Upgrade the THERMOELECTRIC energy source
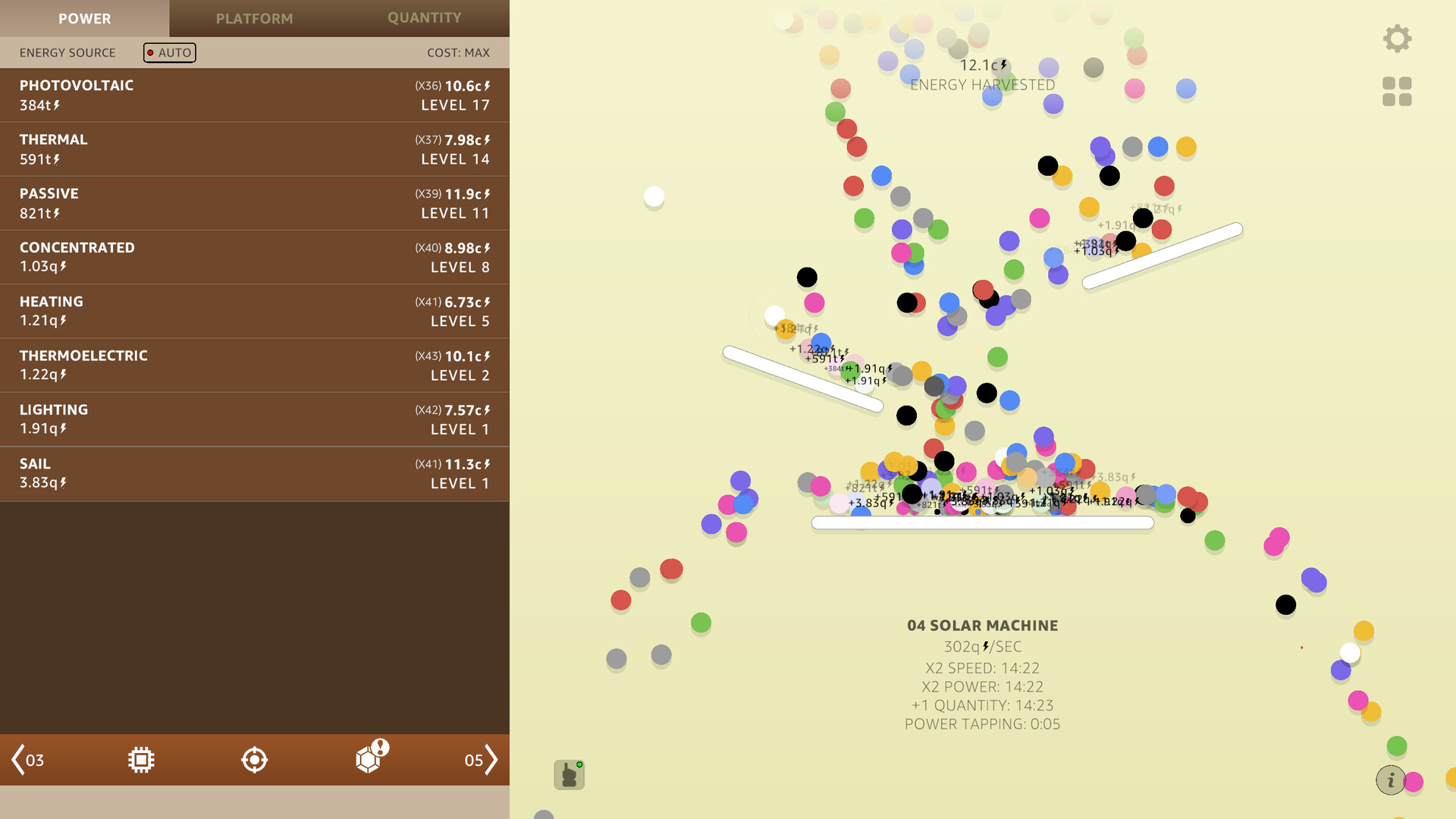This screenshot has width=1456, height=819. click(254, 366)
